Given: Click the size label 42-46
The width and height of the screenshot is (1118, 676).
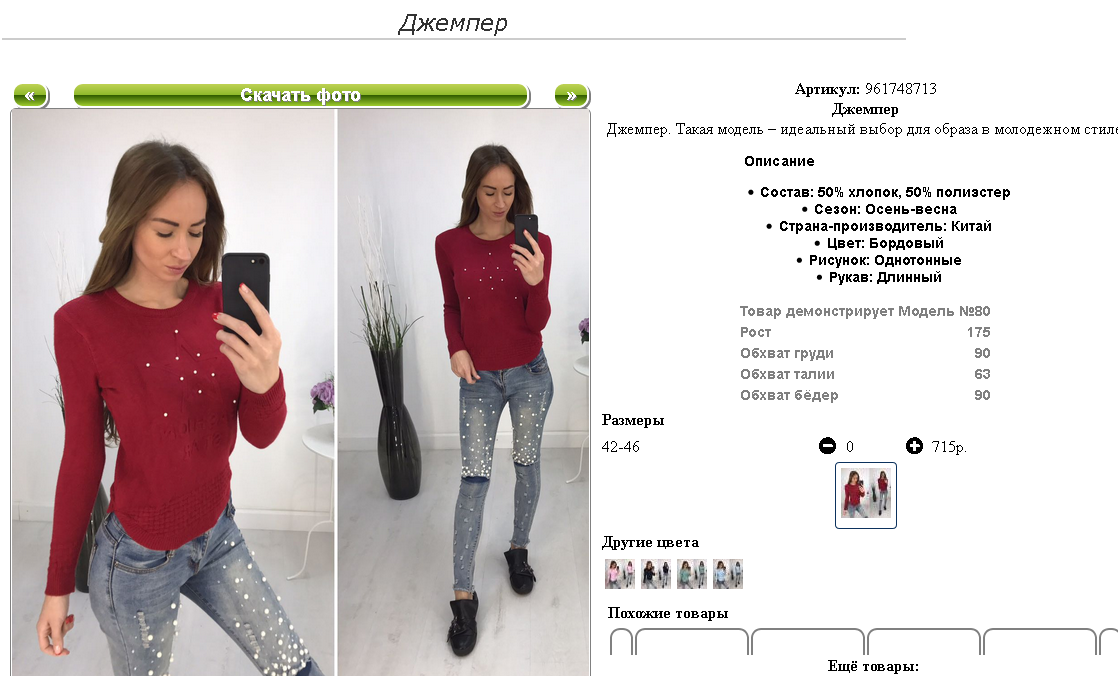Looking at the screenshot, I should (620, 447).
